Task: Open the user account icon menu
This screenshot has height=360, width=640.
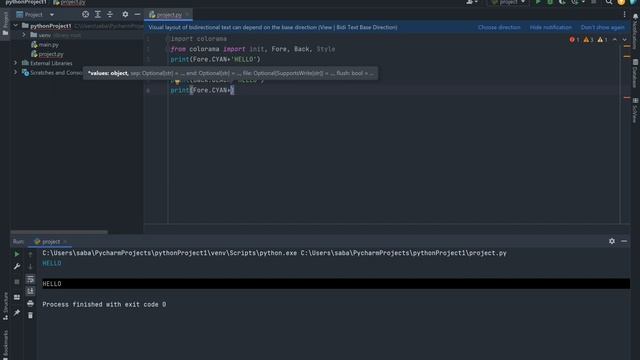Action: pyautogui.click(x=471, y=2)
